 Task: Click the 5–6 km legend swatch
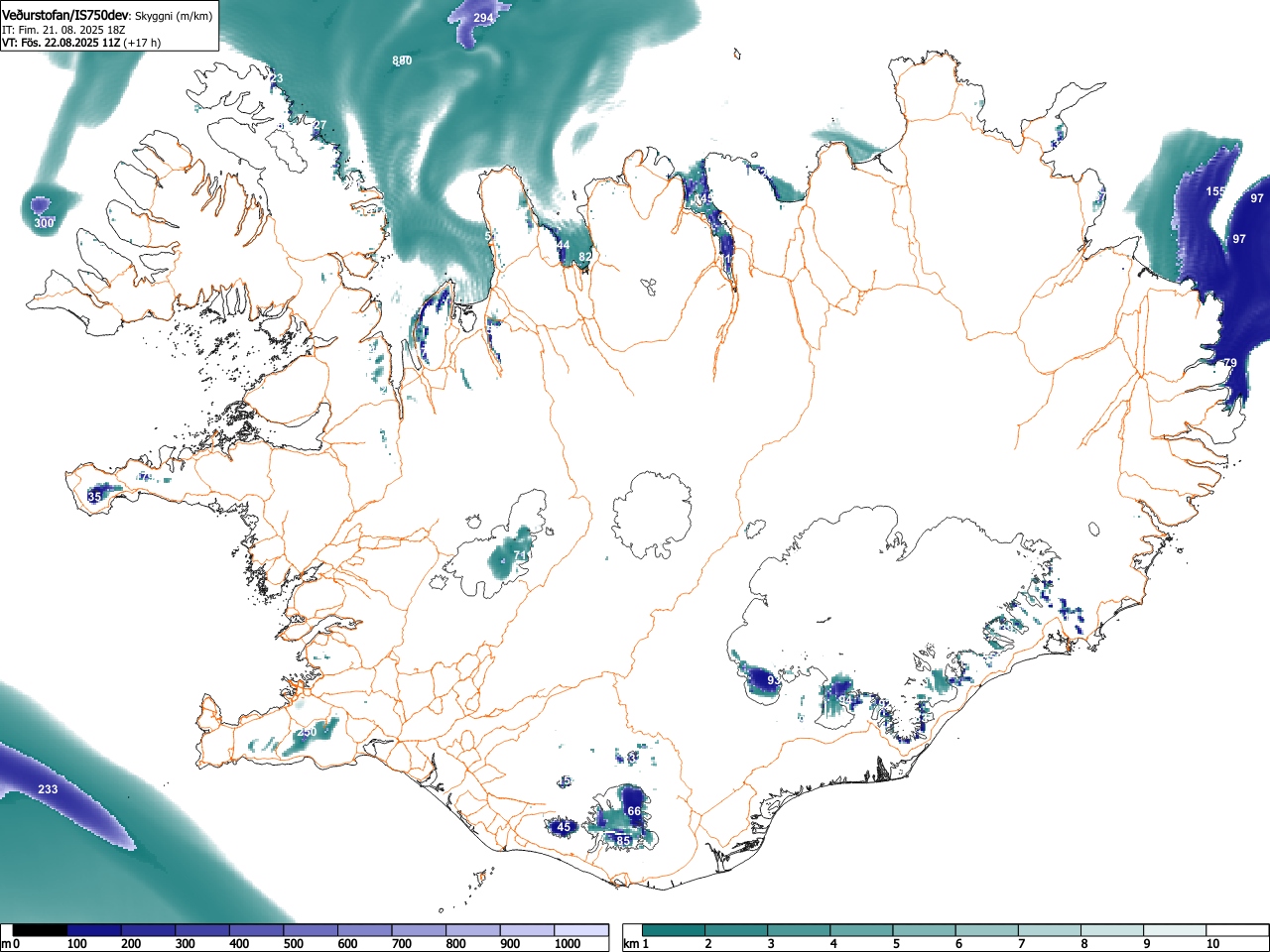click(x=926, y=930)
